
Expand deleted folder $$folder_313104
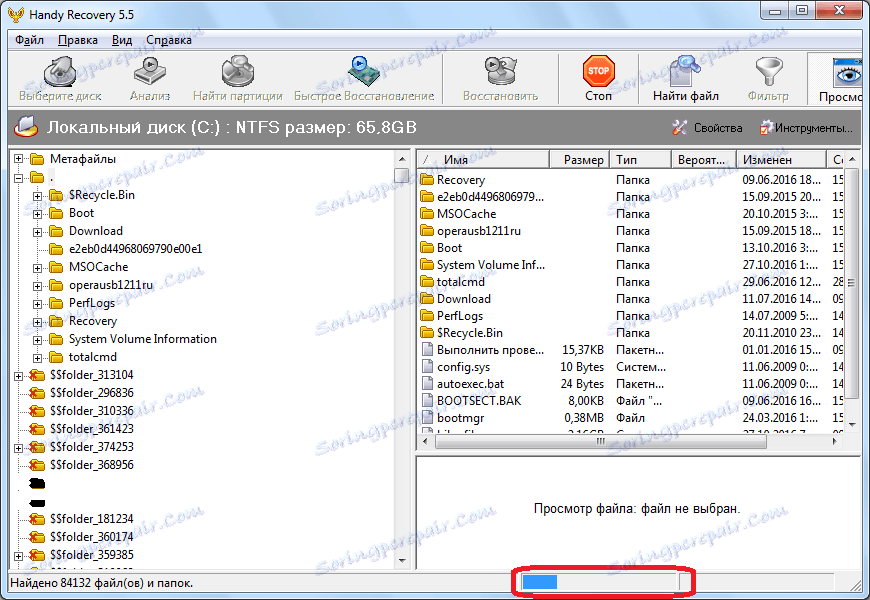click(18, 376)
